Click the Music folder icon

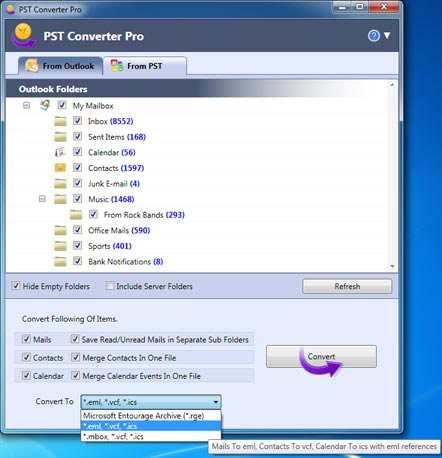point(60,199)
